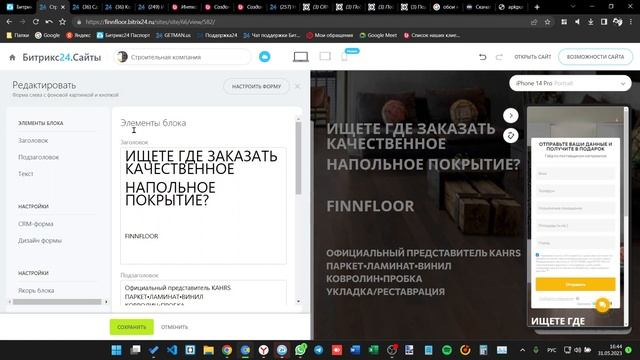Show hidden system tray icons chevron
The width and height of the screenshot is (640, 360).
point(522,350)
